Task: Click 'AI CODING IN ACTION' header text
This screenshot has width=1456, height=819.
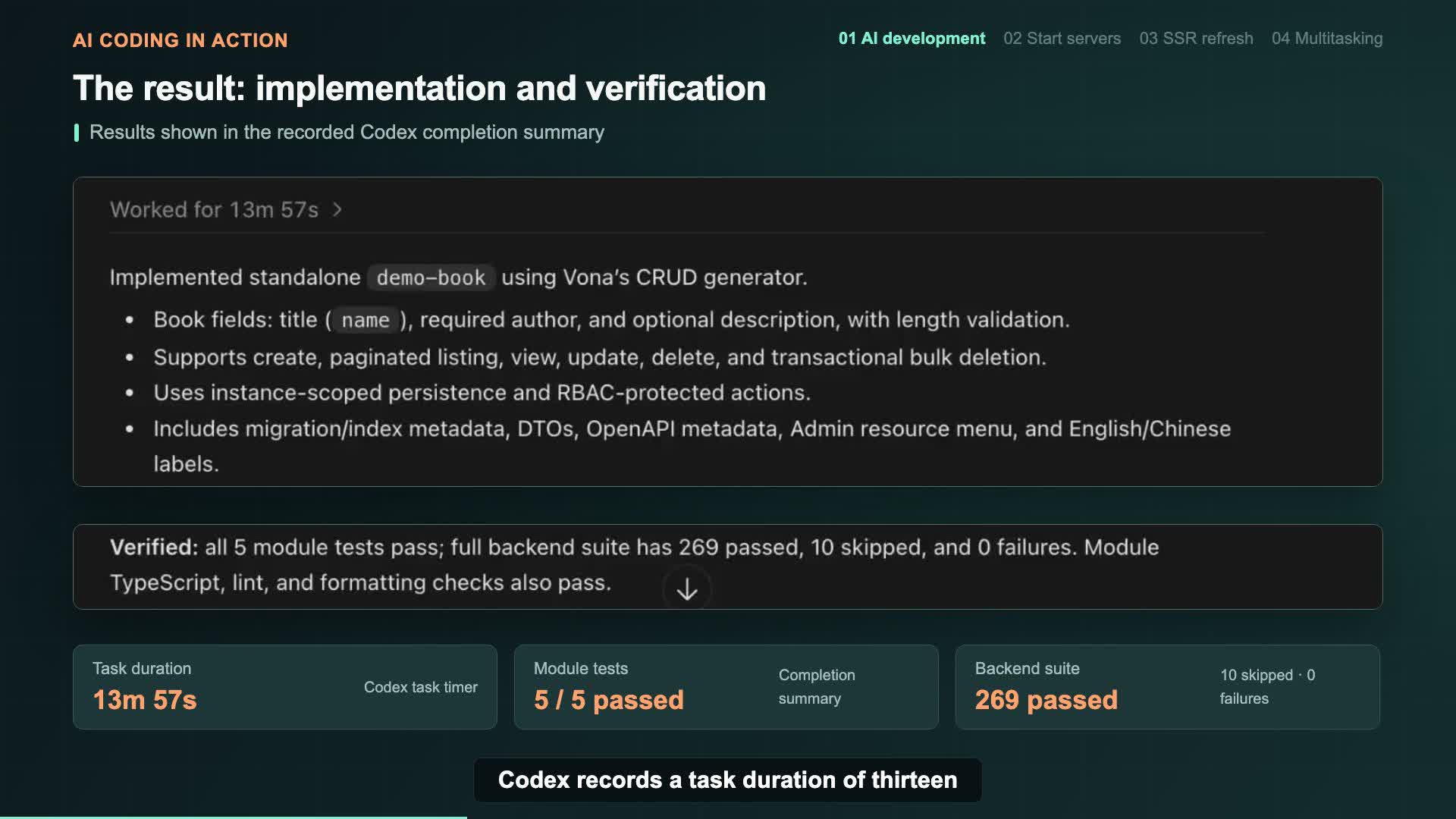Action: point(180,40)
